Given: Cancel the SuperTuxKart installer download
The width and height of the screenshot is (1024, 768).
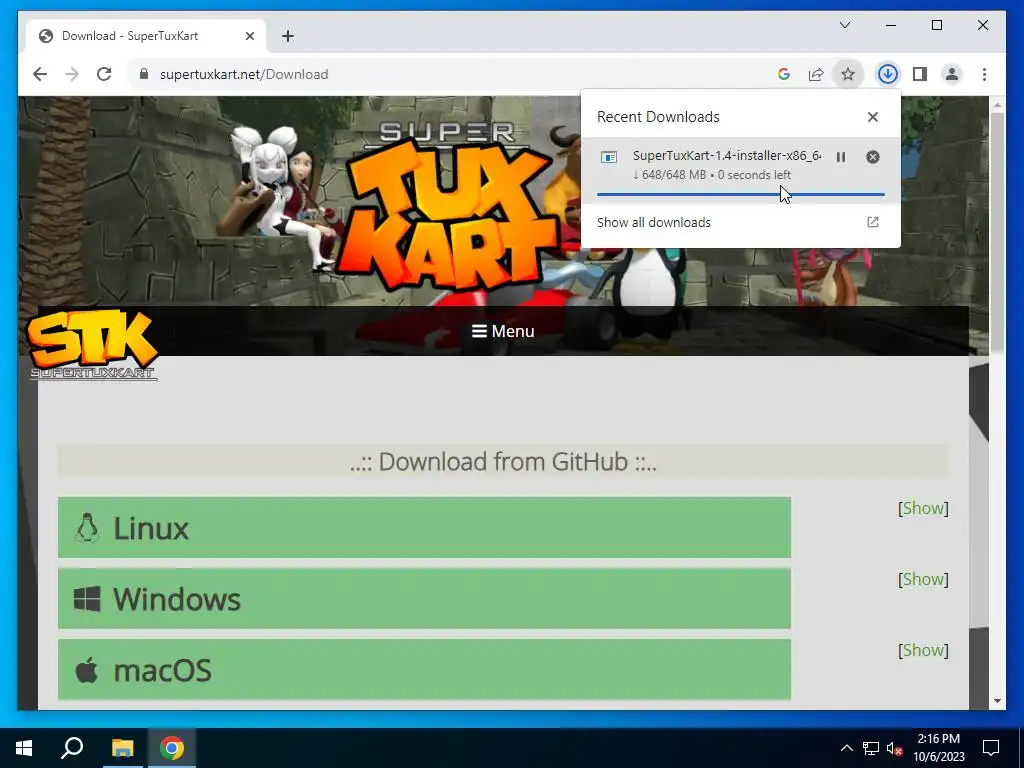Looking at the screenshot, I should (x=872, y=157).
